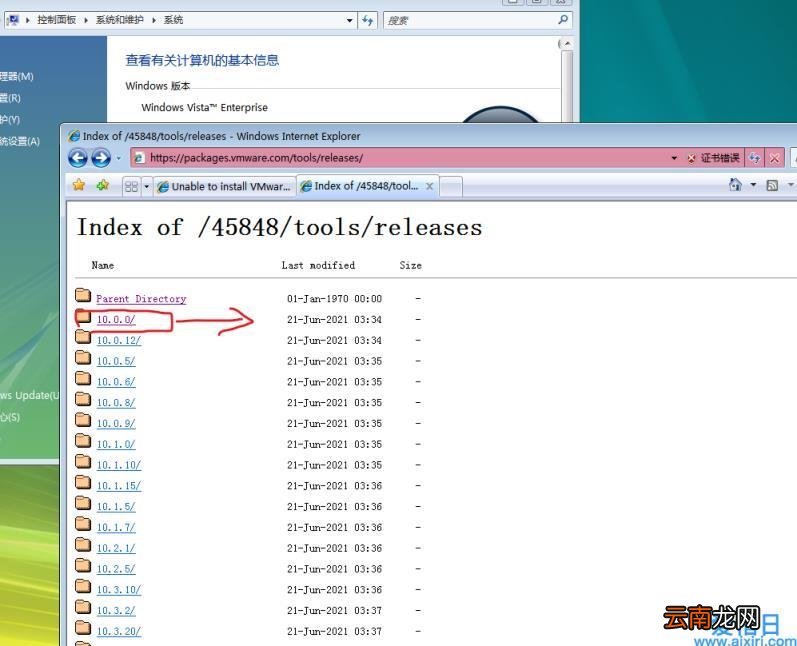The width and height of the screenshot is (797, 646).
Task: Click 控制面板 in System window breadcrumb
Action: pyautogui.click(x=56, y=20)
